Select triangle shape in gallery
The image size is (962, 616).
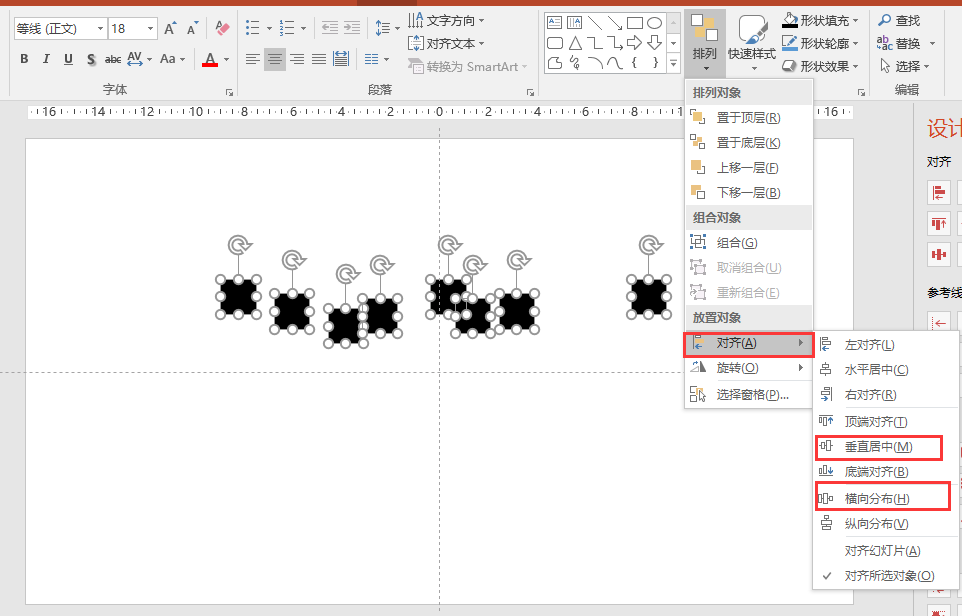point(575,43)
